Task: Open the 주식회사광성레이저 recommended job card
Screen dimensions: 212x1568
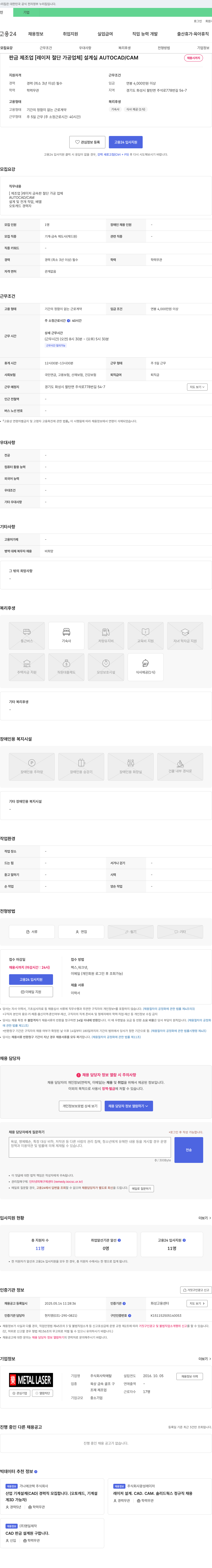Action: 160,1496
